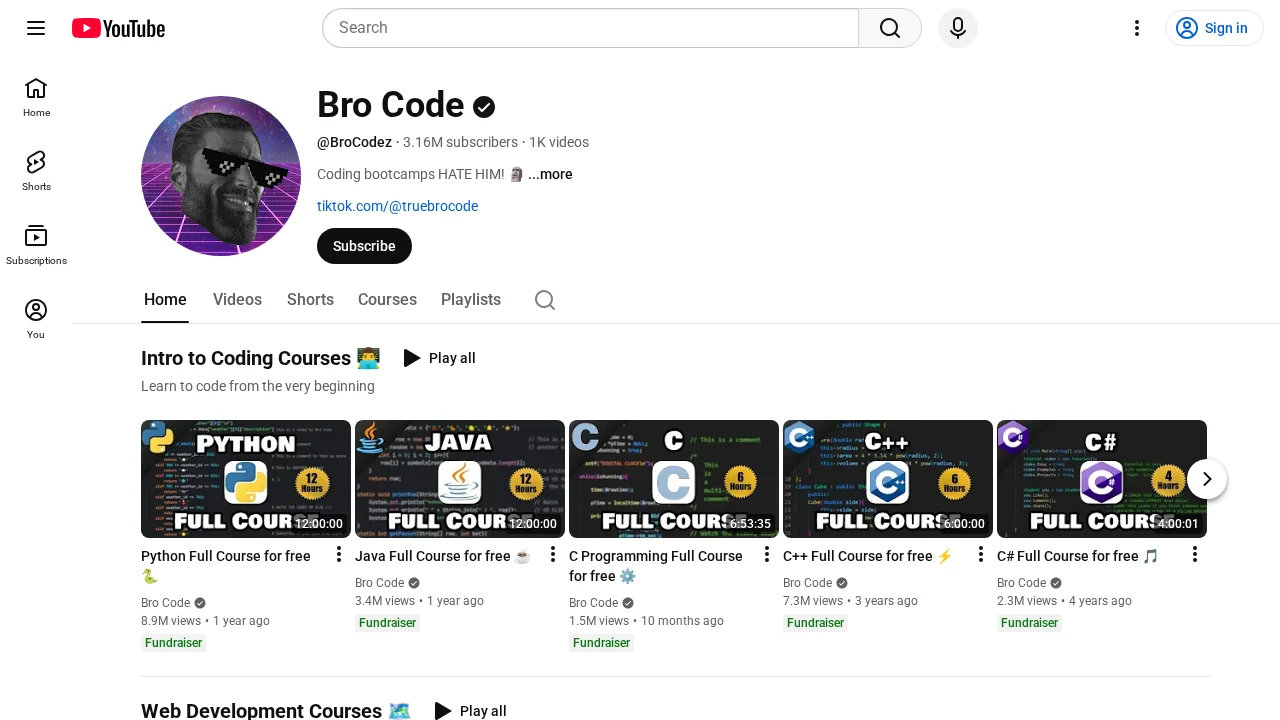This screenshot has height=720, width=1280.
Task: Open the Java Full Course thumbnail
Action: [460, 479]
